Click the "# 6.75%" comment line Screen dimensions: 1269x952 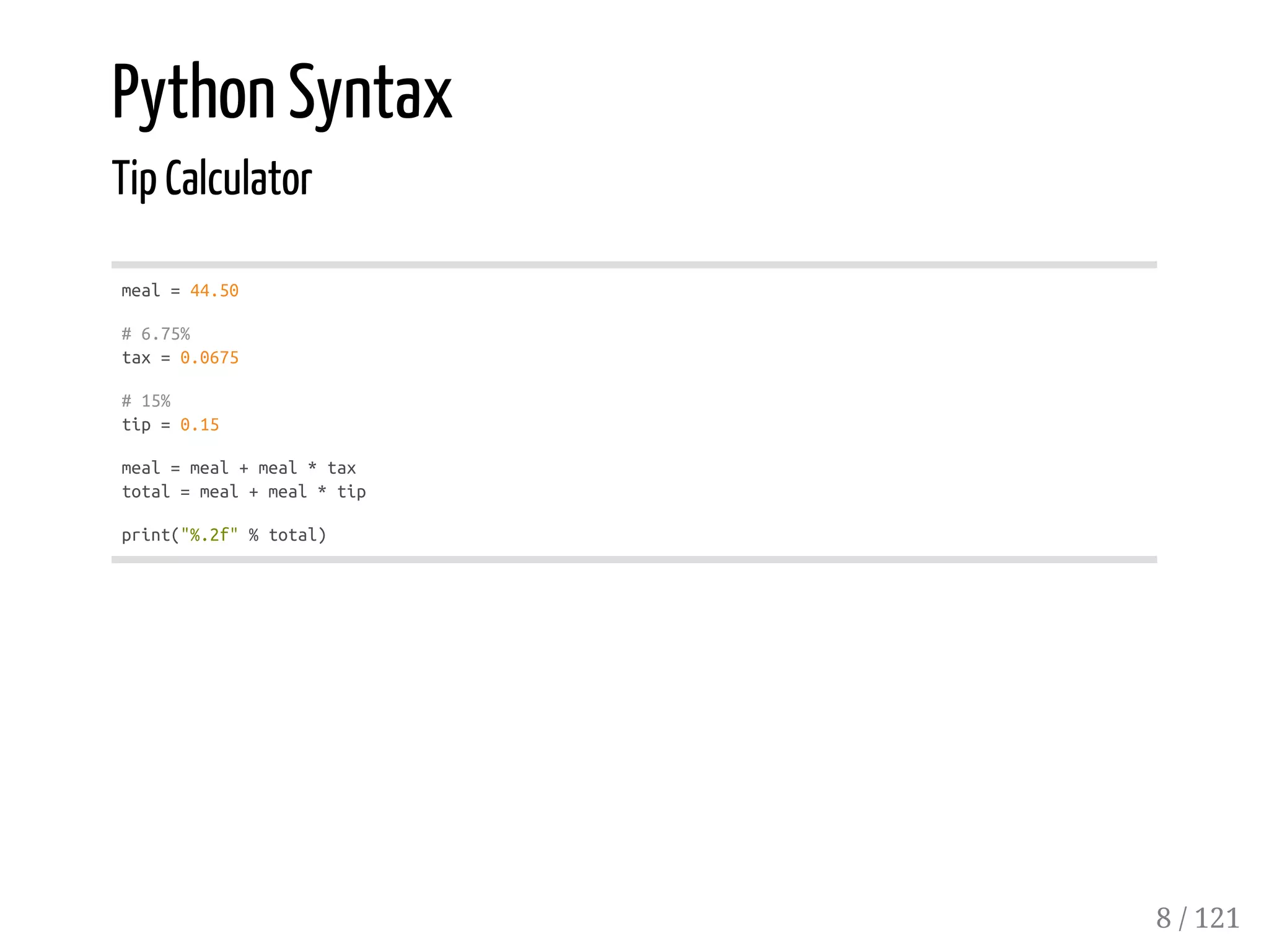(156, 334)
